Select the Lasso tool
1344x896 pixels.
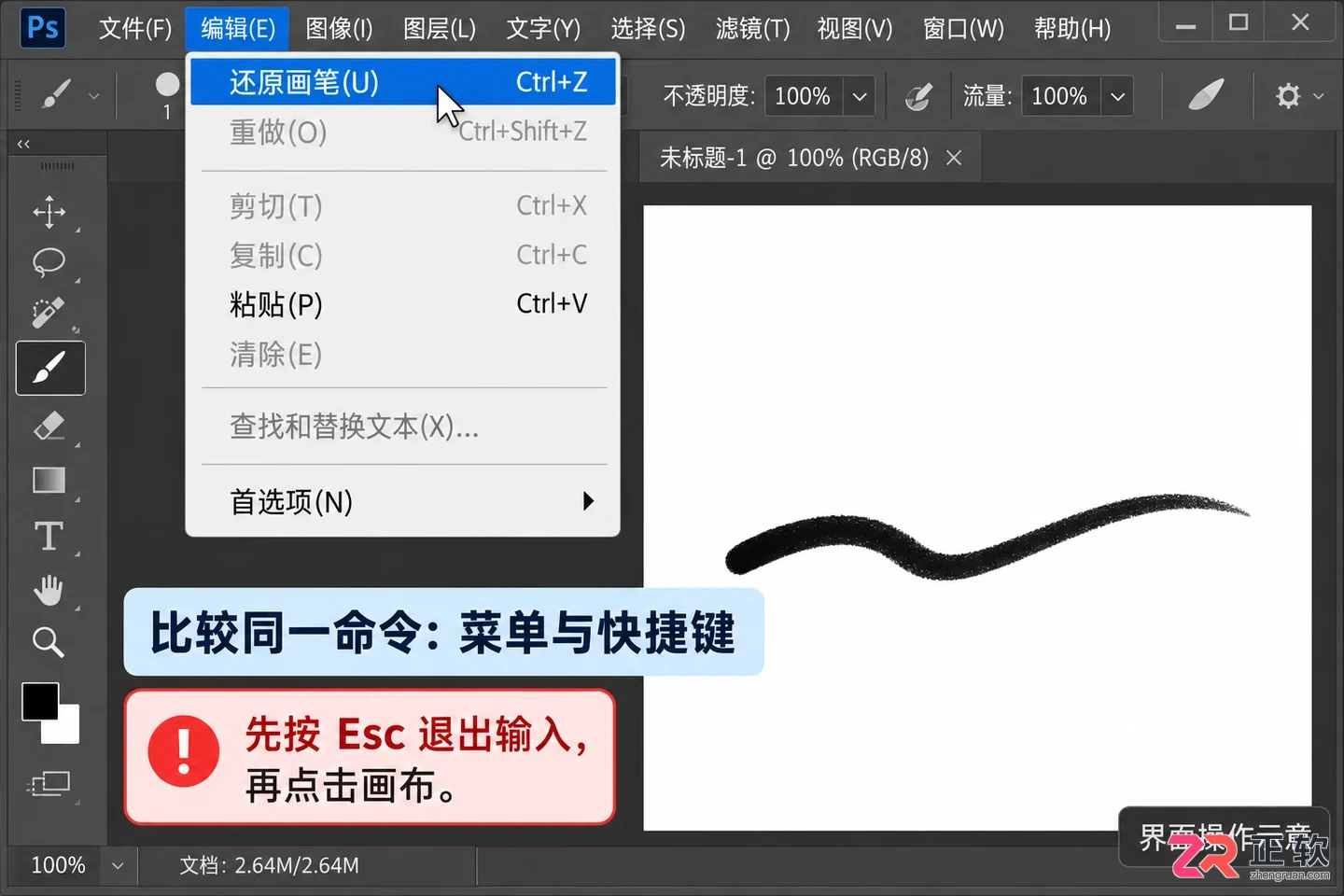[49, 262]
